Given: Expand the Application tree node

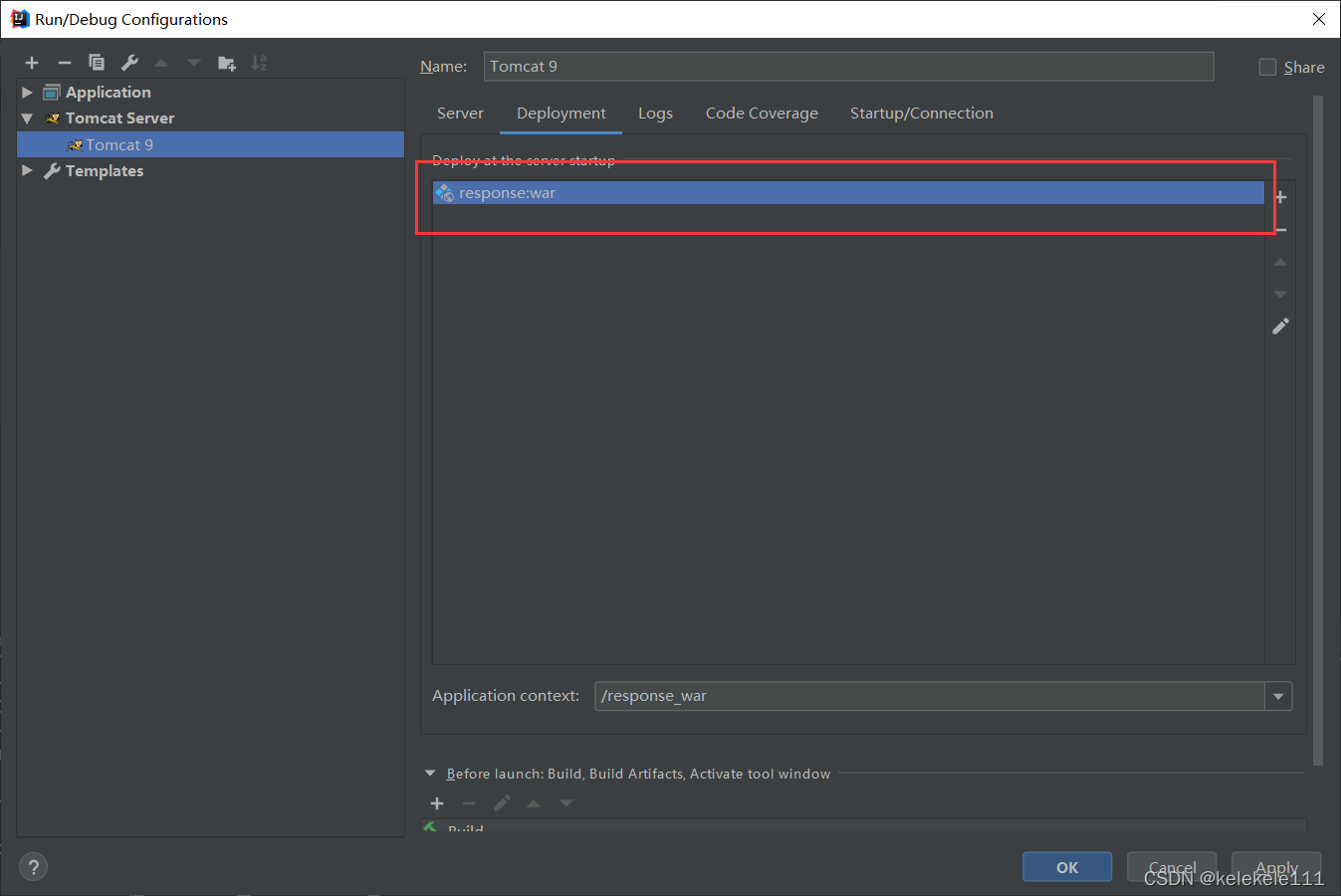Looking at the screenshot, I should pos(27,92).
